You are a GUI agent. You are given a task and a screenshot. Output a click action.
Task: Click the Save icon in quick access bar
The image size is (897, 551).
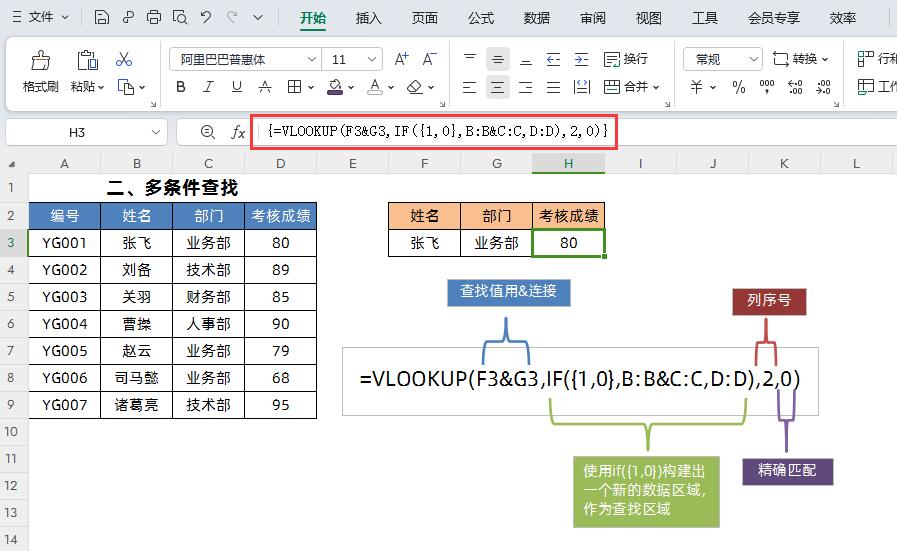[x=102, y=18]
